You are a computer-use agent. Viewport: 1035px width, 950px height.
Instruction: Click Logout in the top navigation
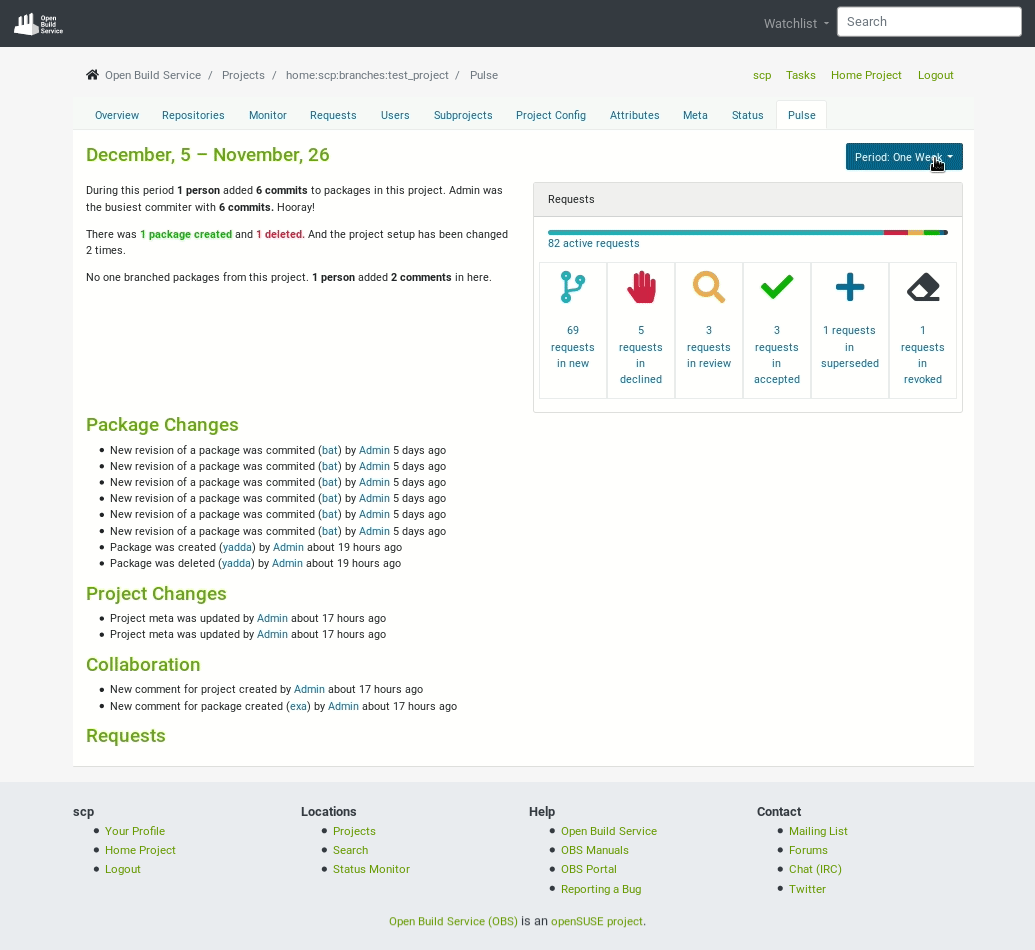click(936, 75)
